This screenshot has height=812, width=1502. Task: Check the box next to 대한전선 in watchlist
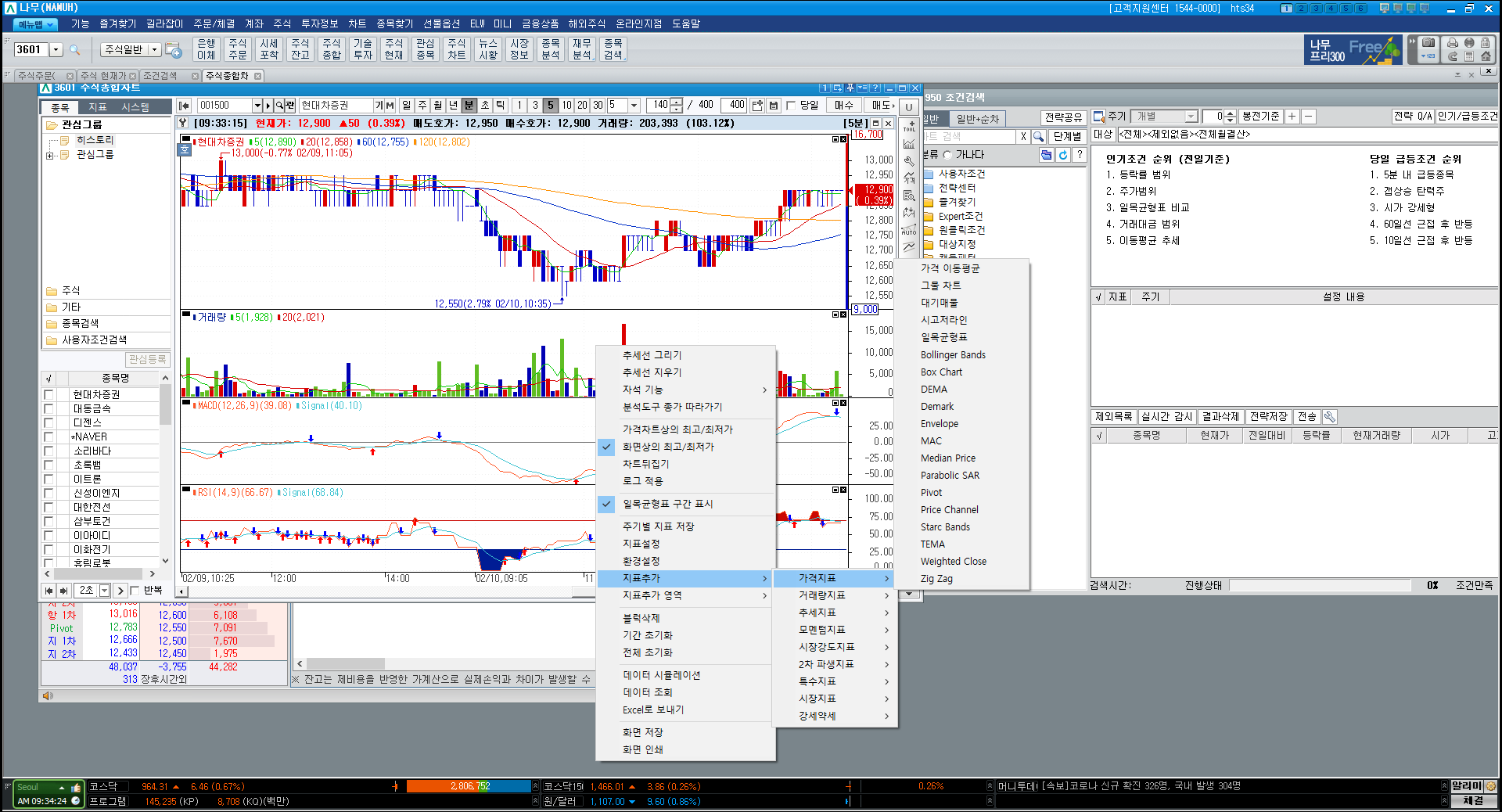(49, 508)
